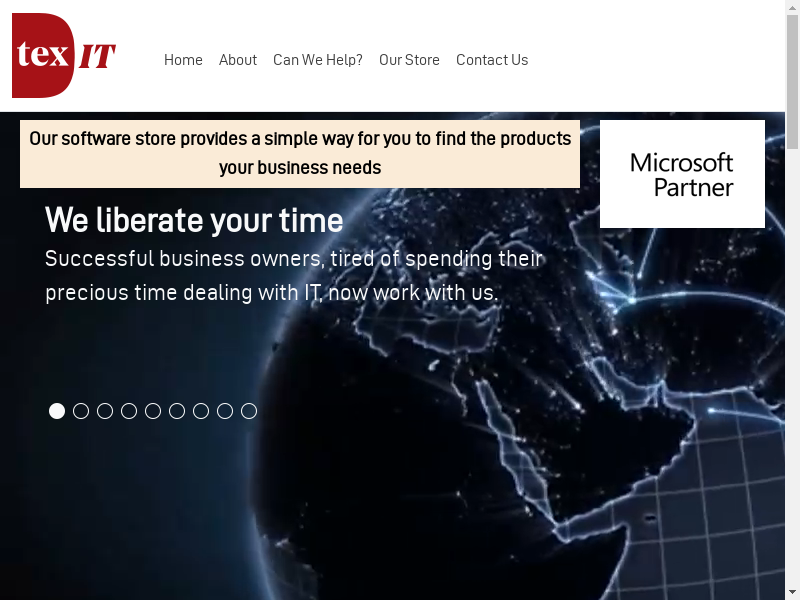Navigate to Our Store
Screen dimensions: 800x600
click(x=409, y=60)
